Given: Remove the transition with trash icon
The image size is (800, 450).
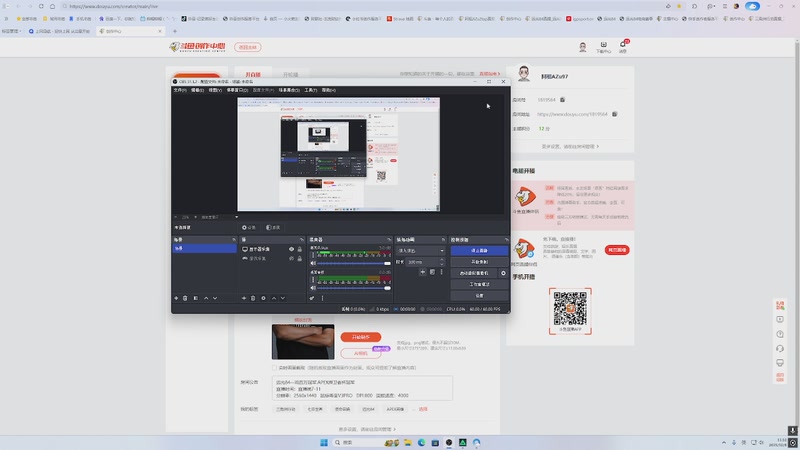Looking at the screenshot, I should pyautogui.click(x=432, y=272).
